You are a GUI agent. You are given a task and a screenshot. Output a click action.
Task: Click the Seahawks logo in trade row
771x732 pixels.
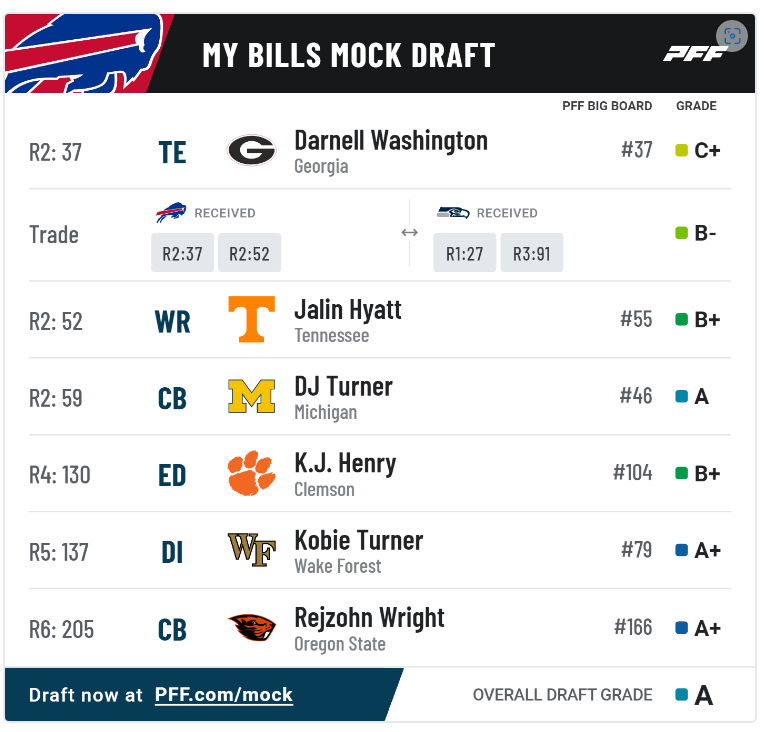453,212
